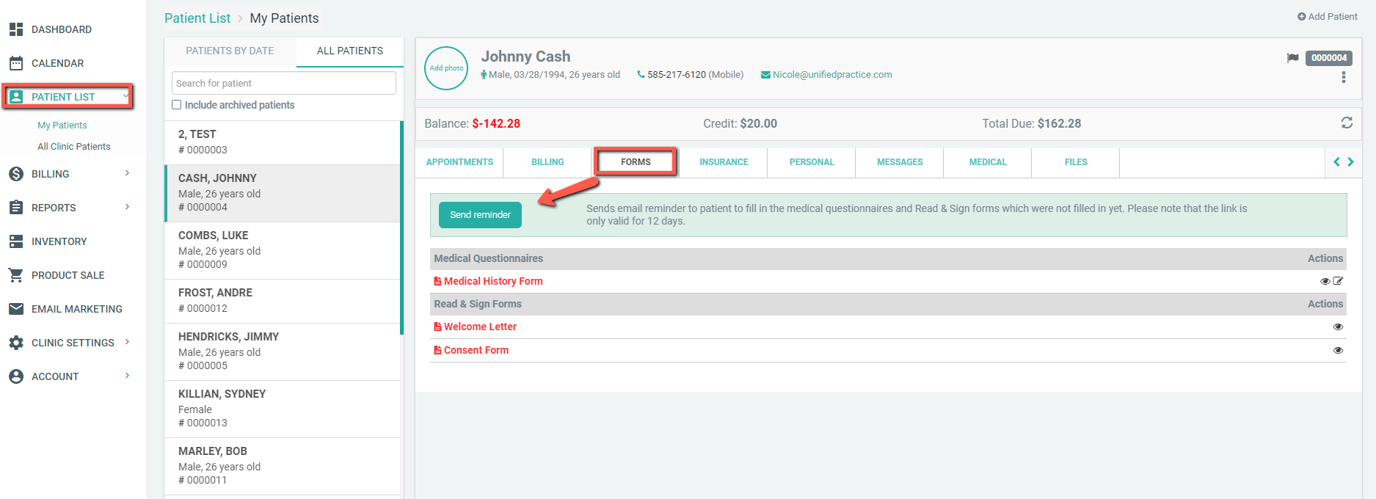Open the three-dot patient options menu

point(1343,77)
